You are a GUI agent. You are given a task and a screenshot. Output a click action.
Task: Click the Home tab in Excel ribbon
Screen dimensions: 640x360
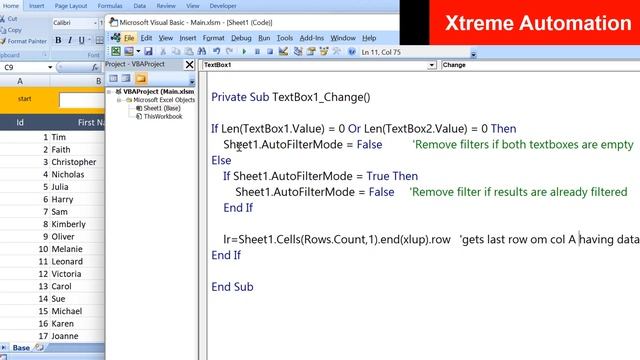[x=11, y=6]
